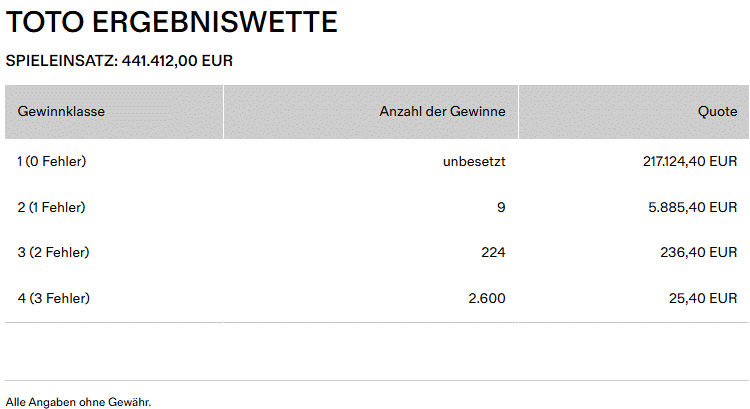Select the 3 (2 Fehler) row label

[53, 253]
